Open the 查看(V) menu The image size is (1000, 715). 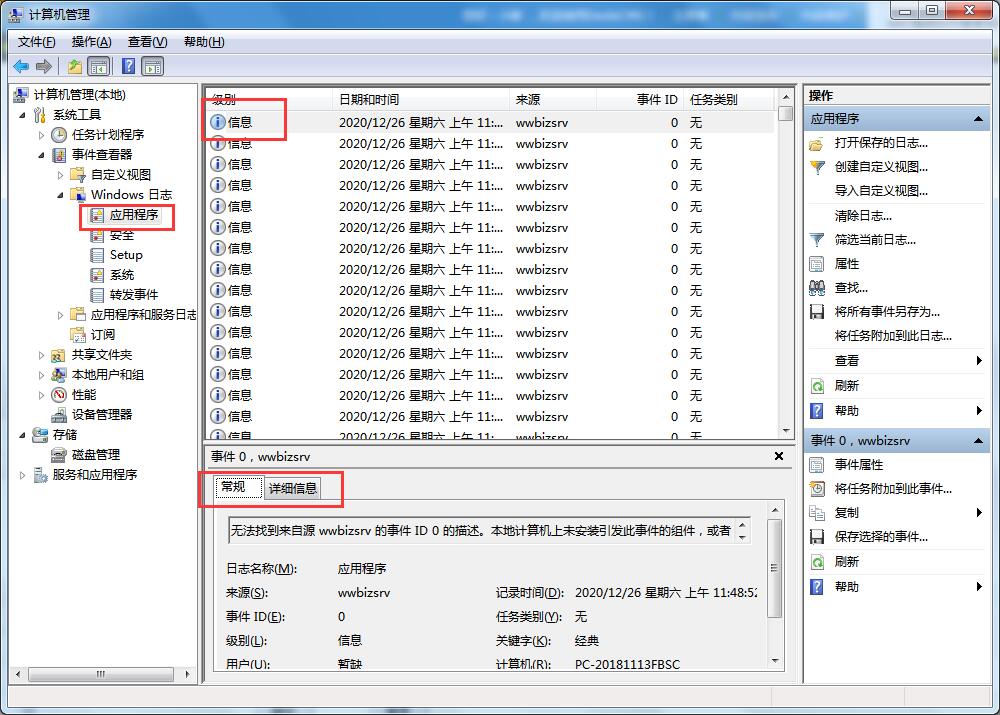click(147, 42)
